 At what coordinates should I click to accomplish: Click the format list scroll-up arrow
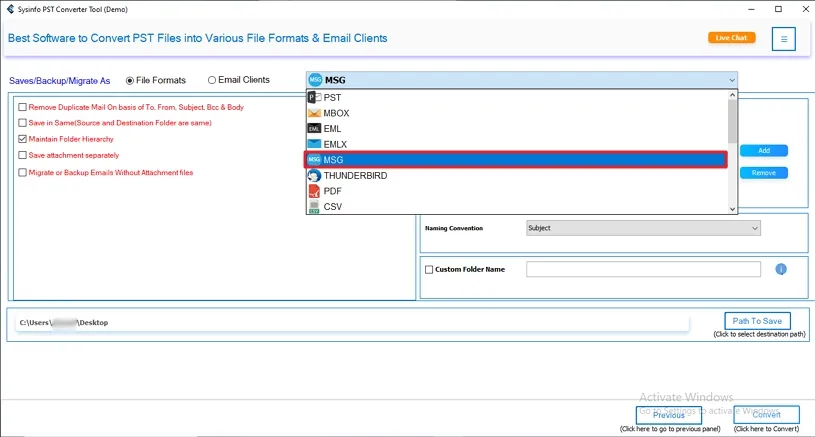point(732,95)
